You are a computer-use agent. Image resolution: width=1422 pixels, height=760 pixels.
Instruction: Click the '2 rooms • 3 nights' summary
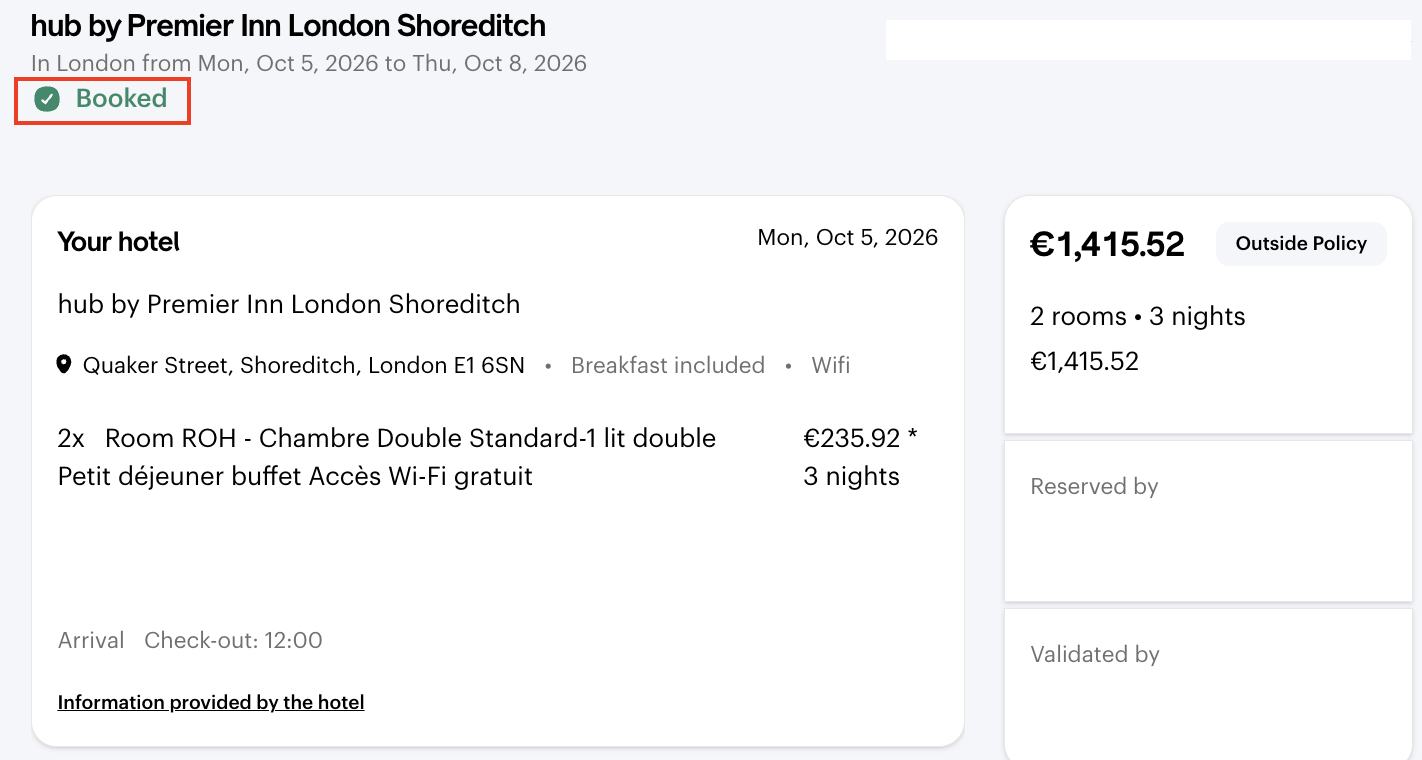tap(1137, 317)
